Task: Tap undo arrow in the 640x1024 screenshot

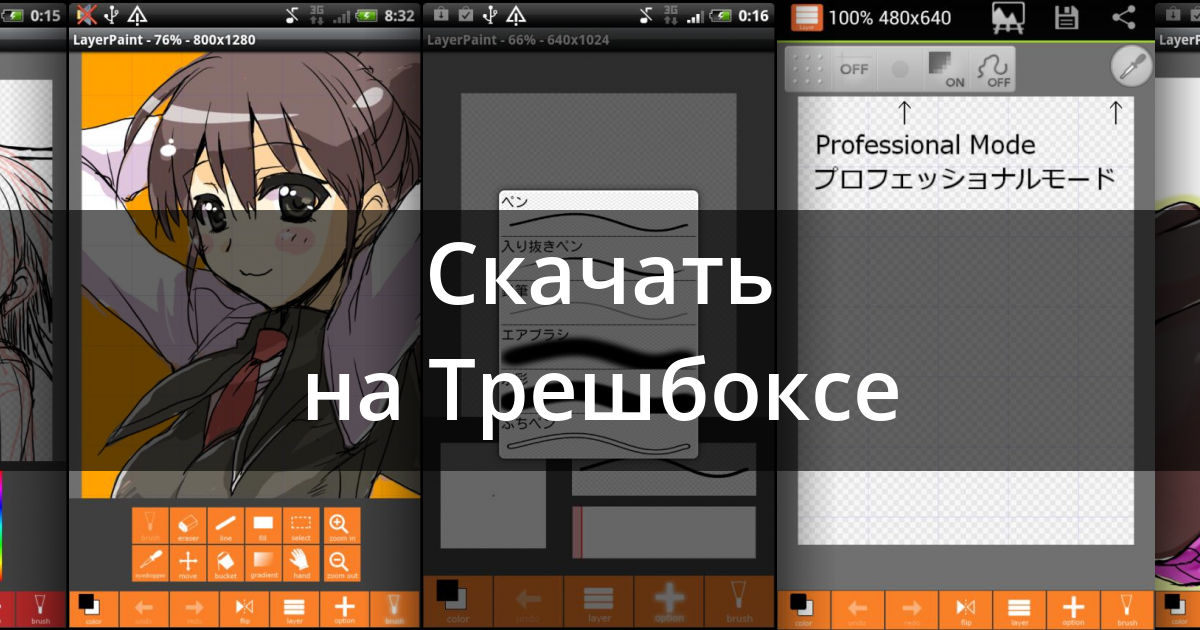Action: [528, 603]
